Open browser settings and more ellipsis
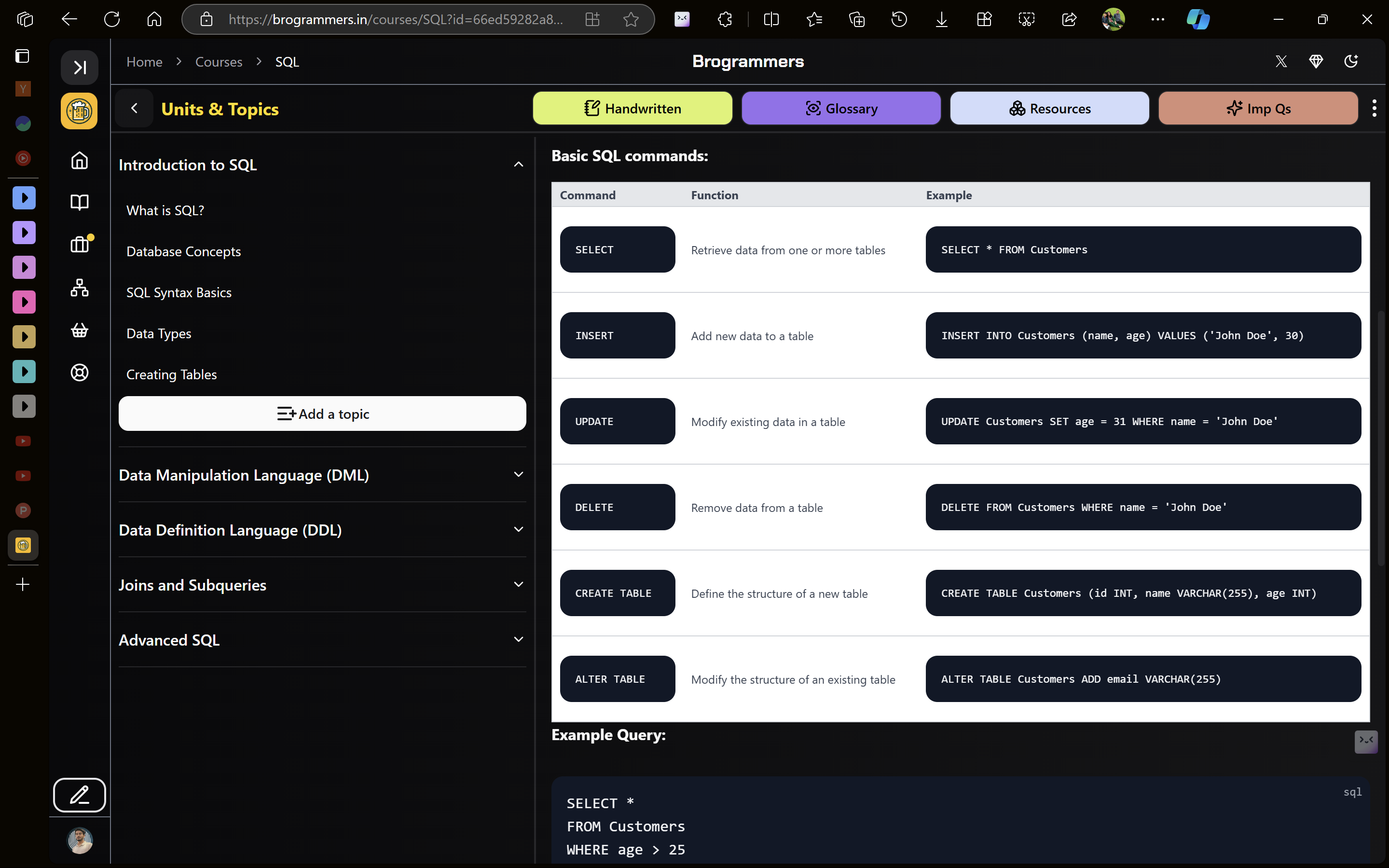1389x868 pixels. click(x=1158, y=19)
